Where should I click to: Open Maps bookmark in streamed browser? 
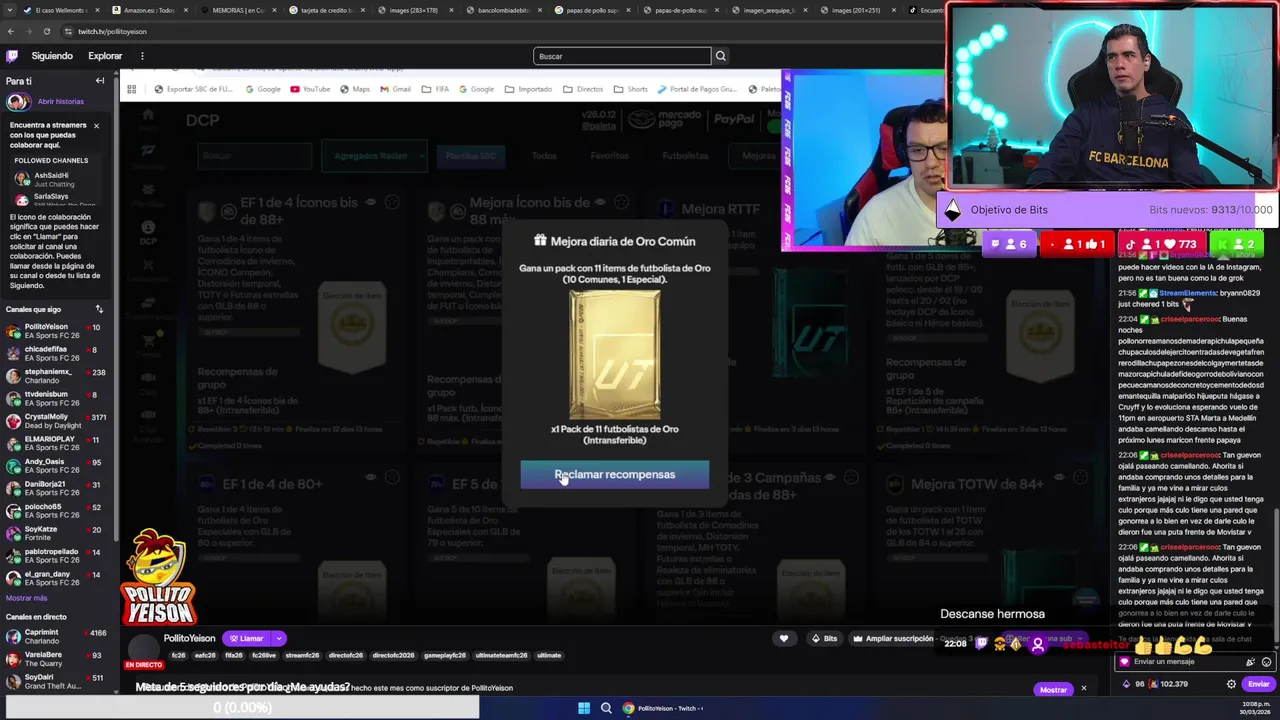pos(355,89)
